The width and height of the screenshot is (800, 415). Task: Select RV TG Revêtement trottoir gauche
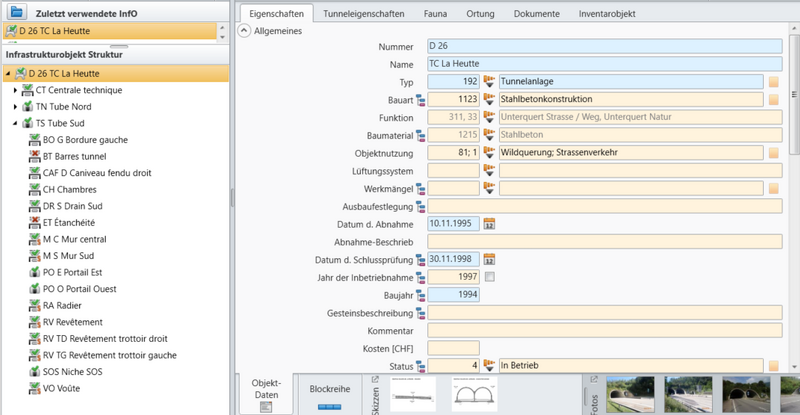110,355
